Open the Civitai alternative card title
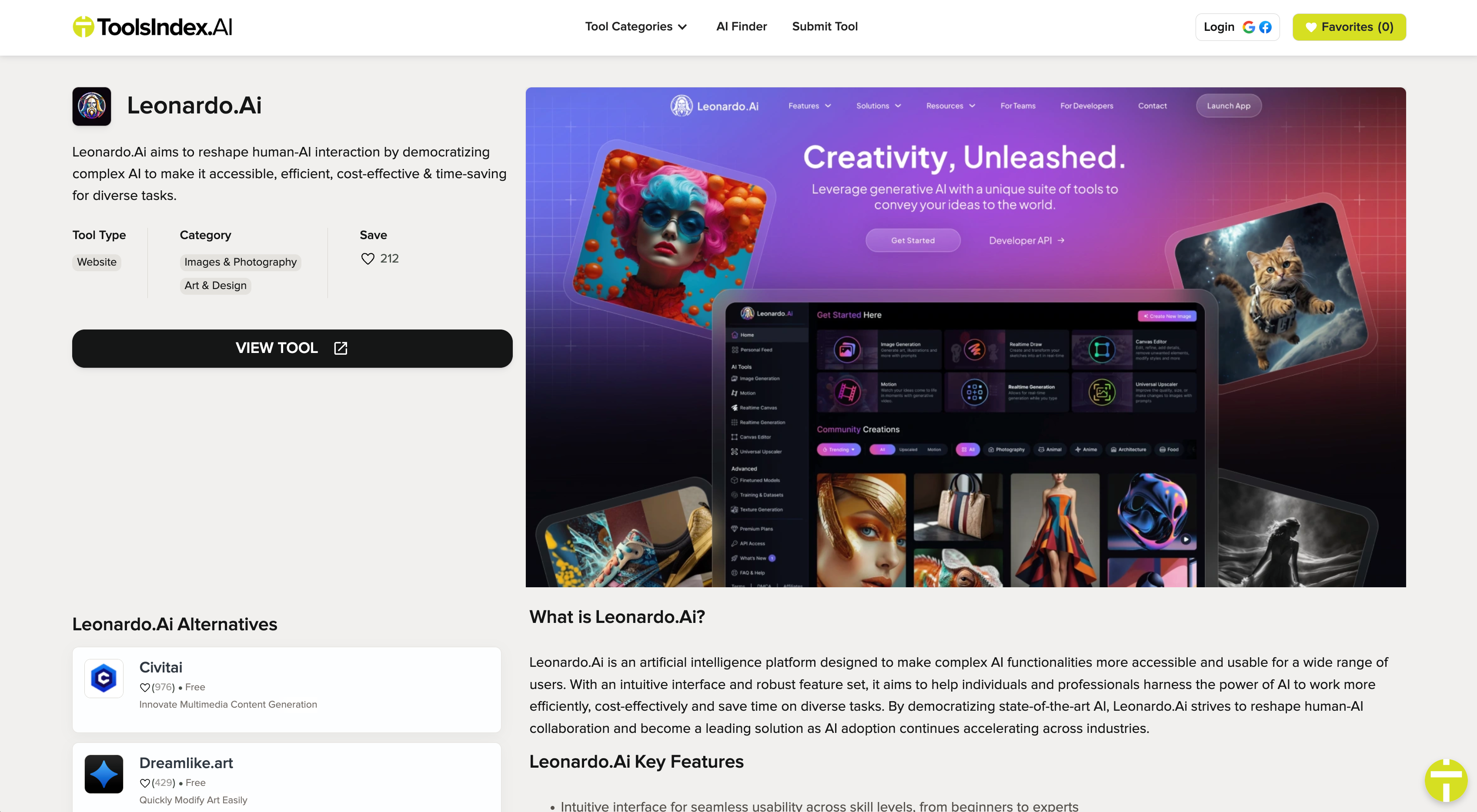This screenshot has width=1477, height=812. coord(160,667)
